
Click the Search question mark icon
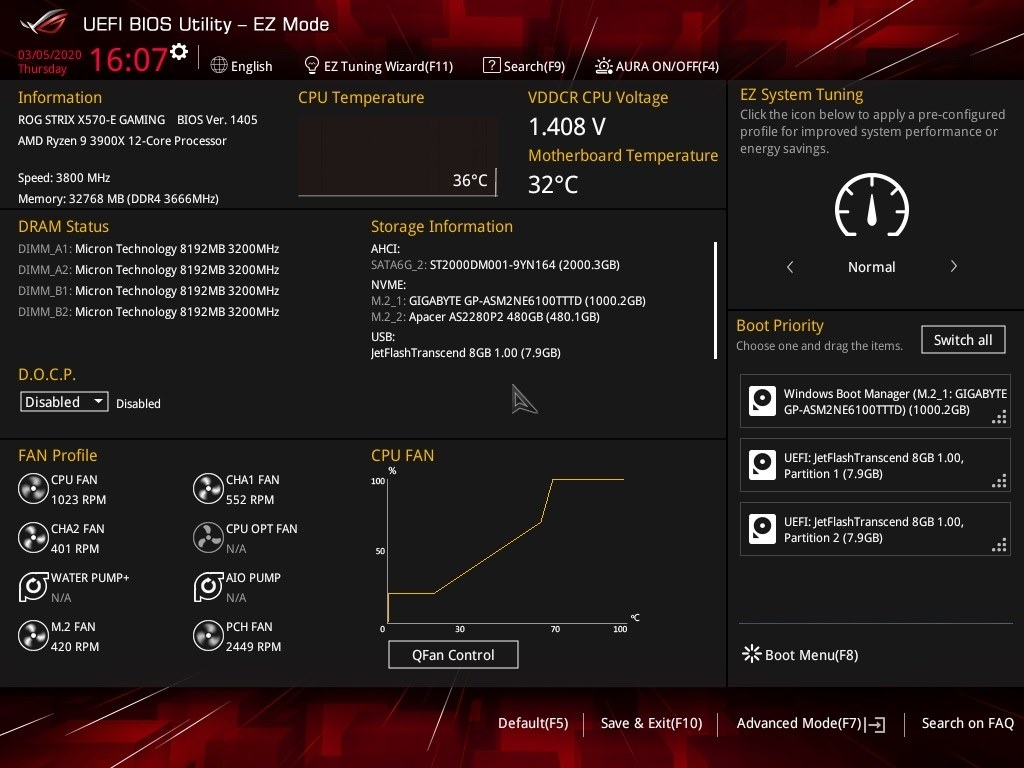(x=491, y=65)
